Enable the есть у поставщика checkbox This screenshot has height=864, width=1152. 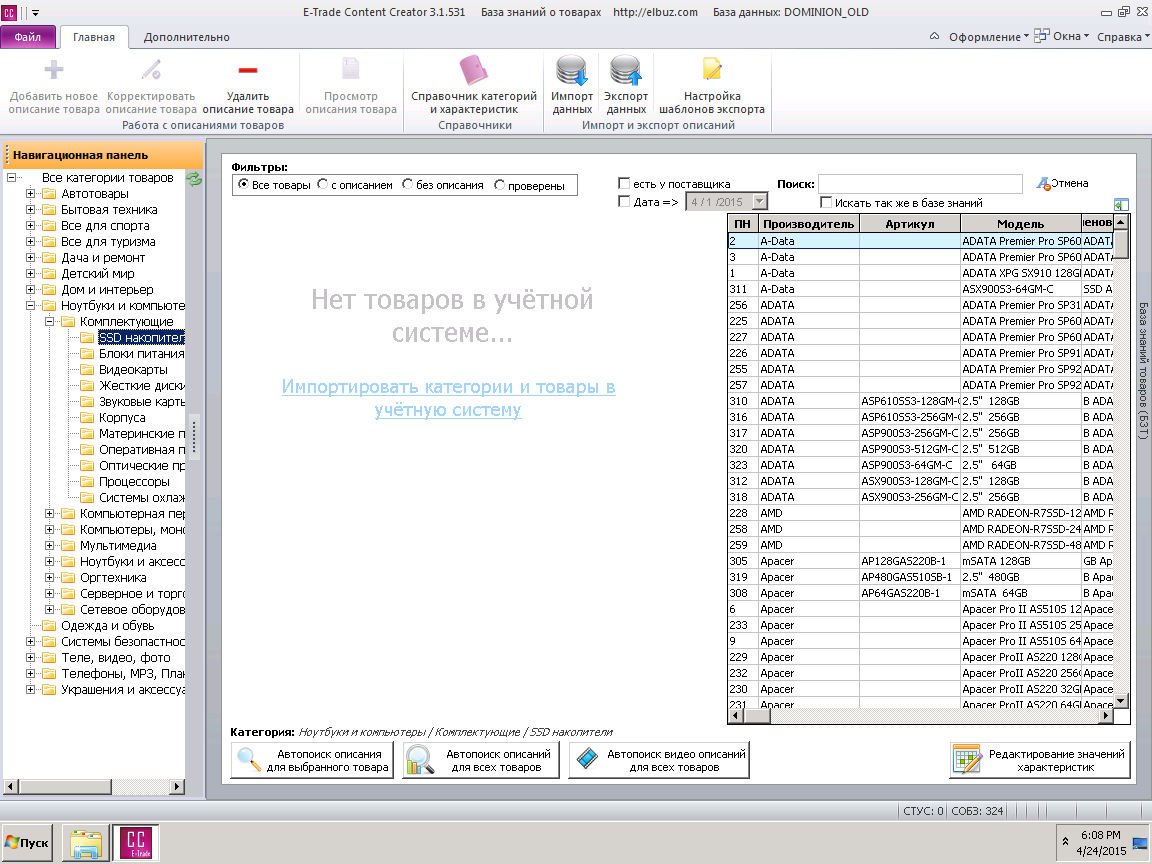click(x=624, y=183)
